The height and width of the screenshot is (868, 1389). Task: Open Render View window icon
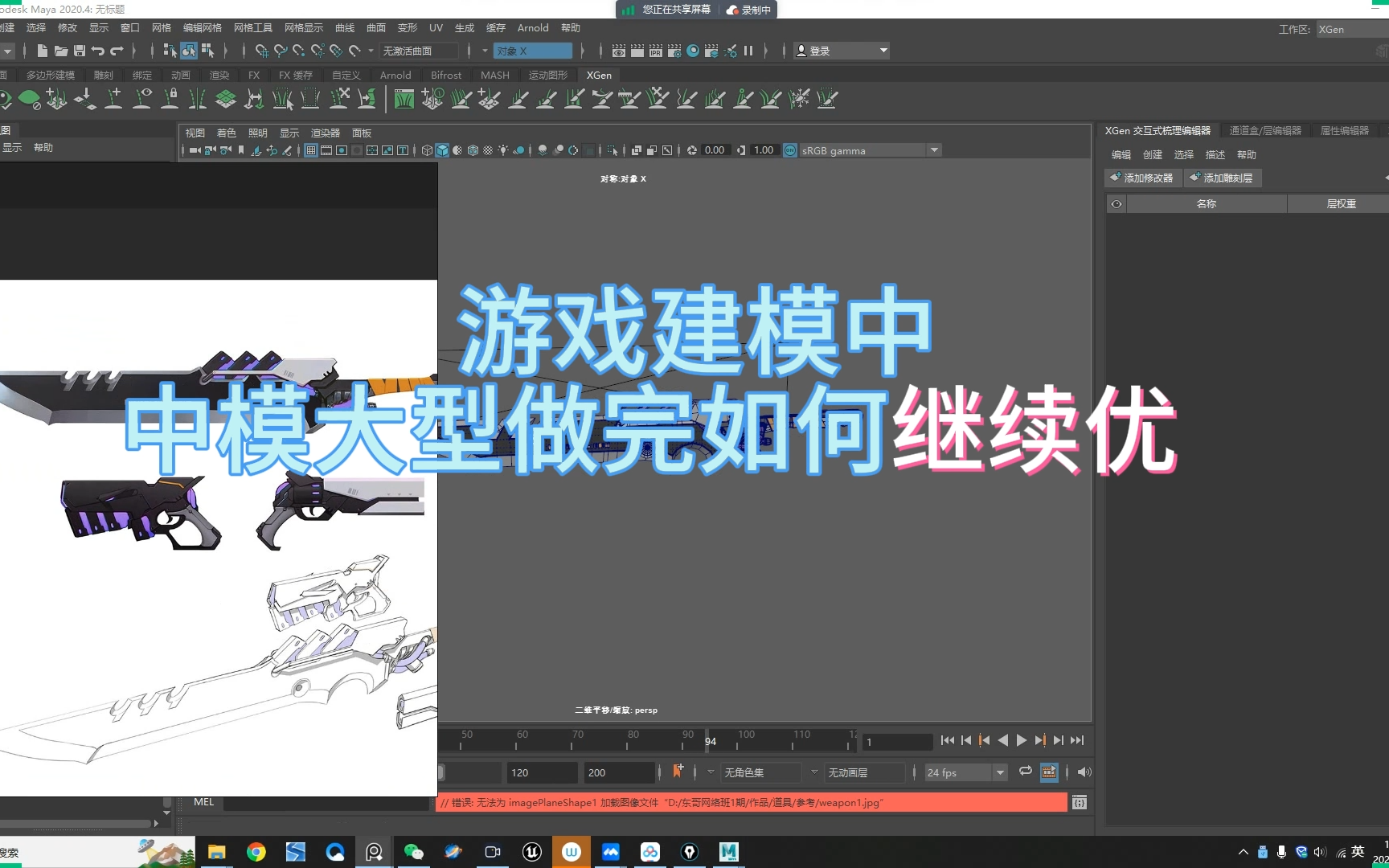(619, 51)
